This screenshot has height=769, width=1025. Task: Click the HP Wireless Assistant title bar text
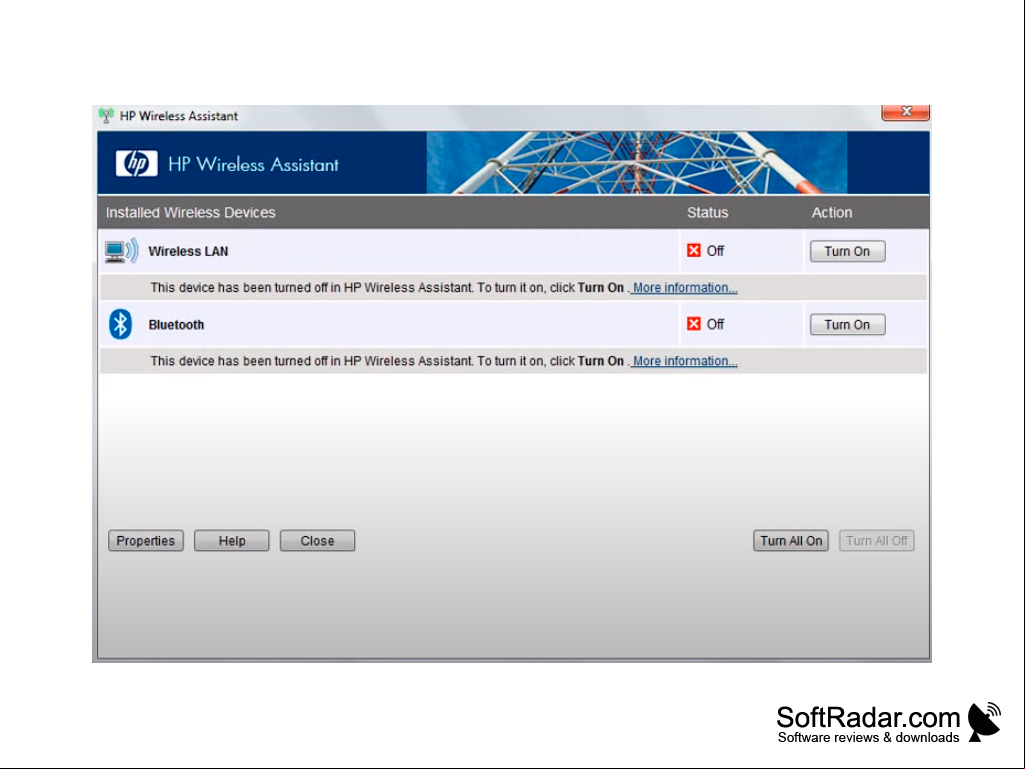[x=179, y=116]
